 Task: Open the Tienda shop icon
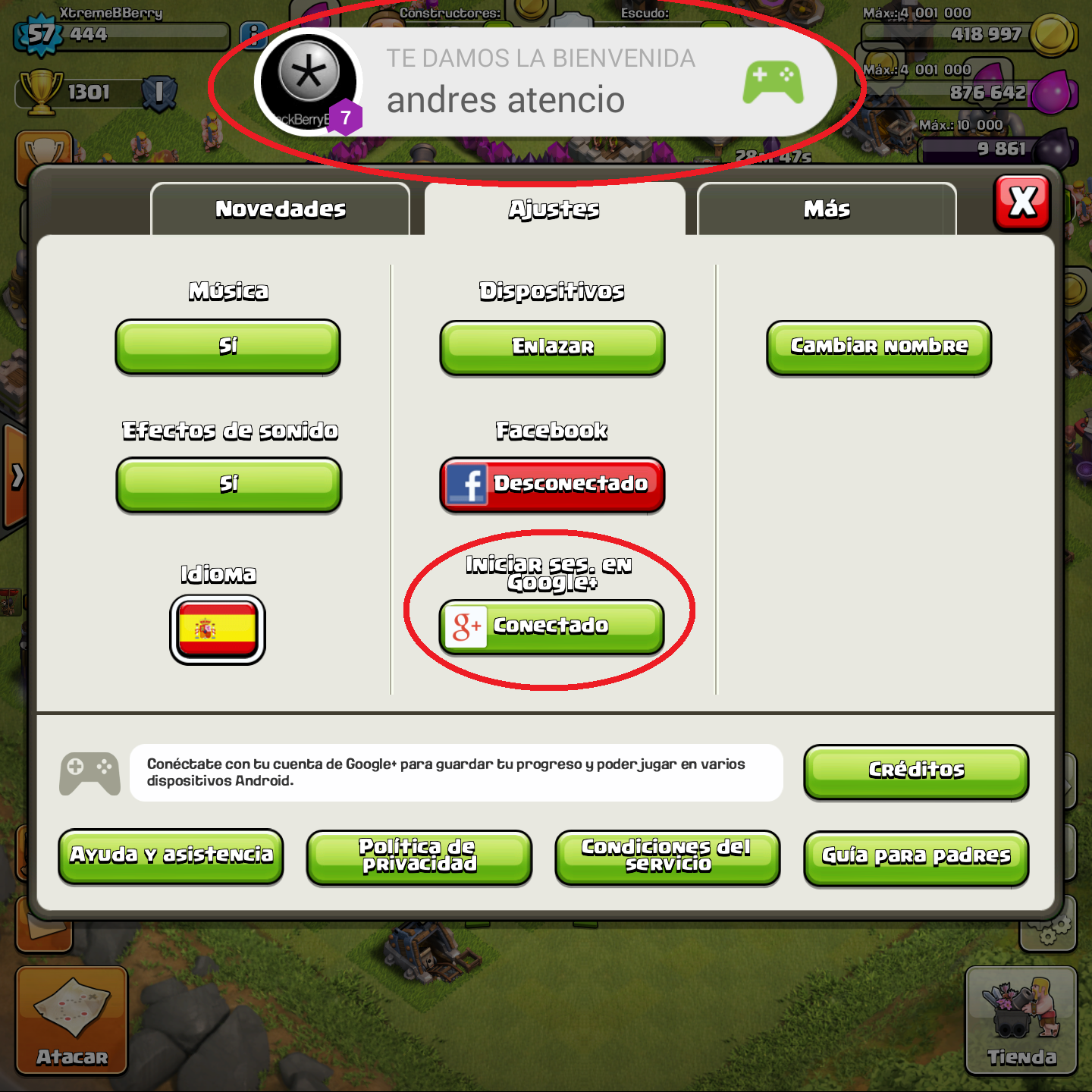click(x=1021, y=1020)
